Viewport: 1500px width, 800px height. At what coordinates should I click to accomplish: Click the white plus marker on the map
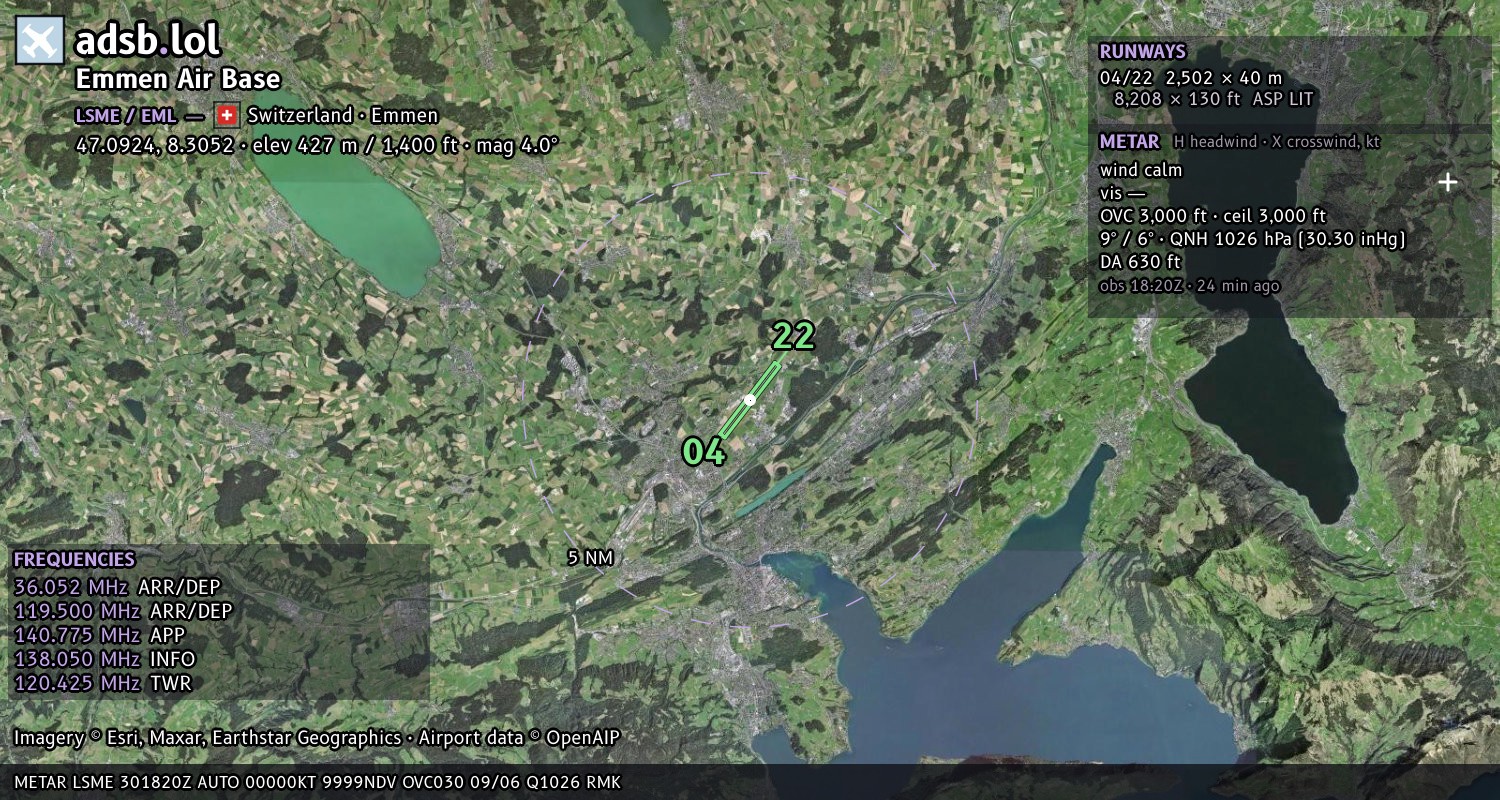click(x=1447, y=183)
